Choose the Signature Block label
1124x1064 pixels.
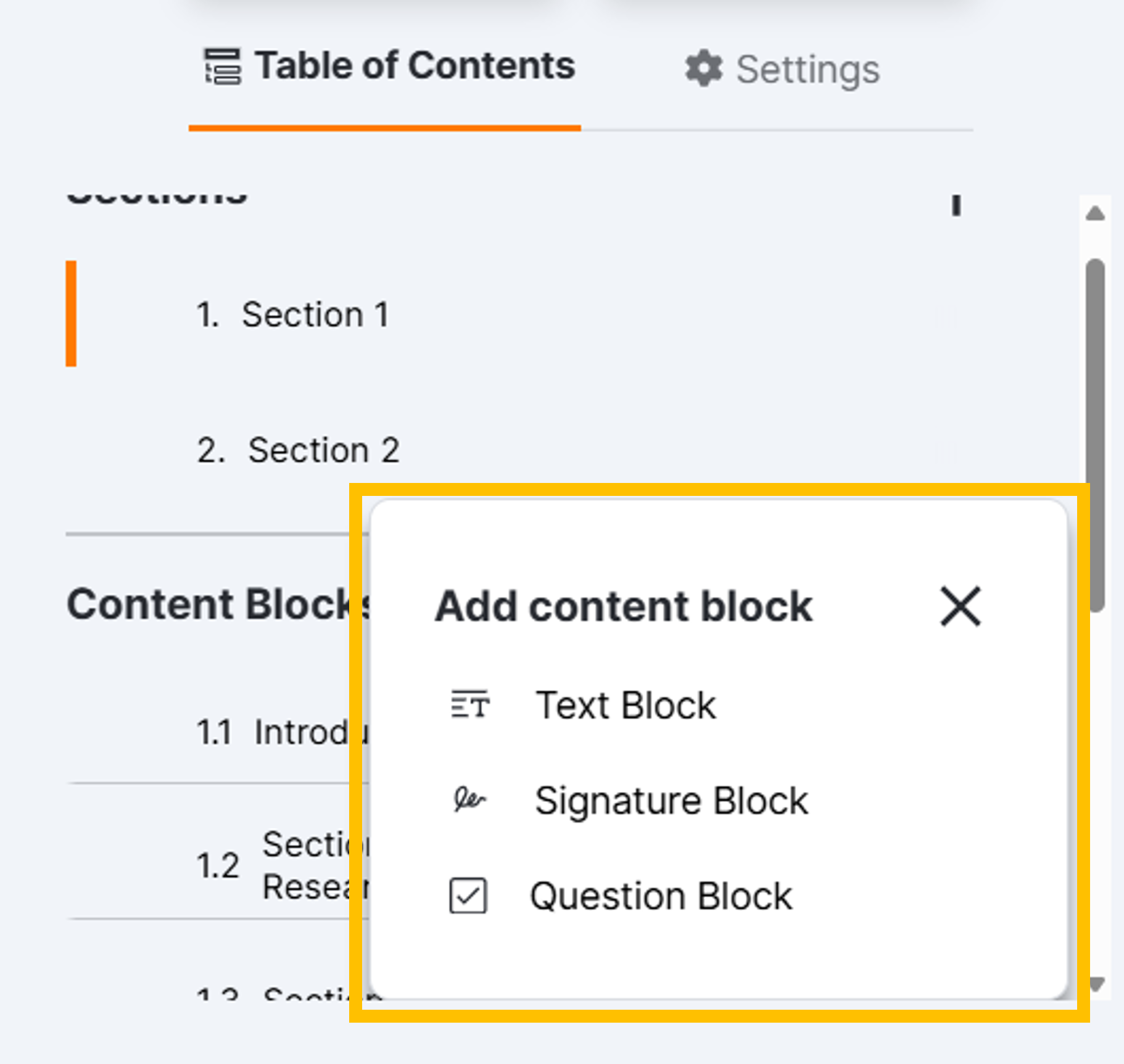tap(671, 801)
